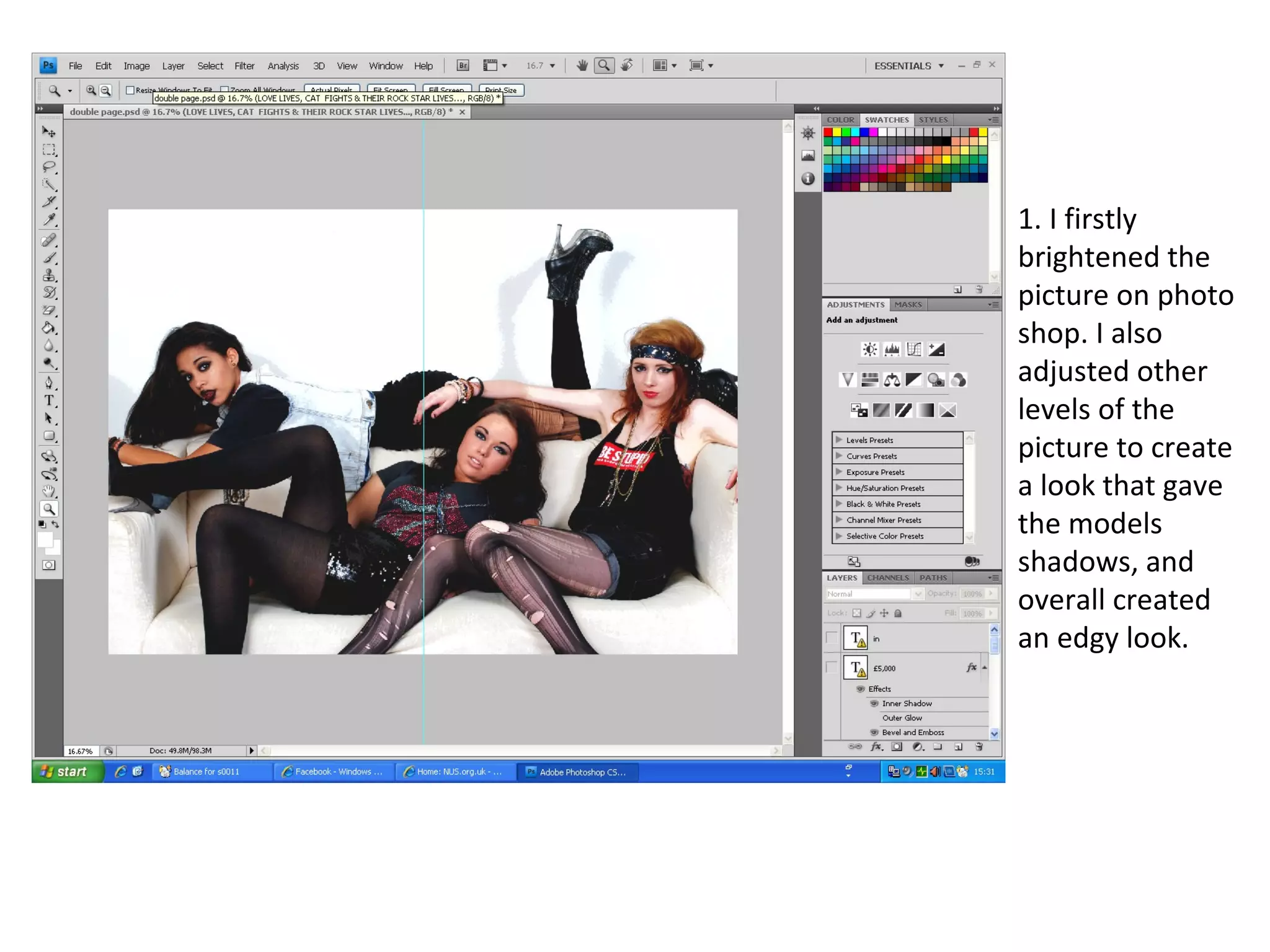
Task: Select the Hand tool in toolbox
Action: click(49, 491)
